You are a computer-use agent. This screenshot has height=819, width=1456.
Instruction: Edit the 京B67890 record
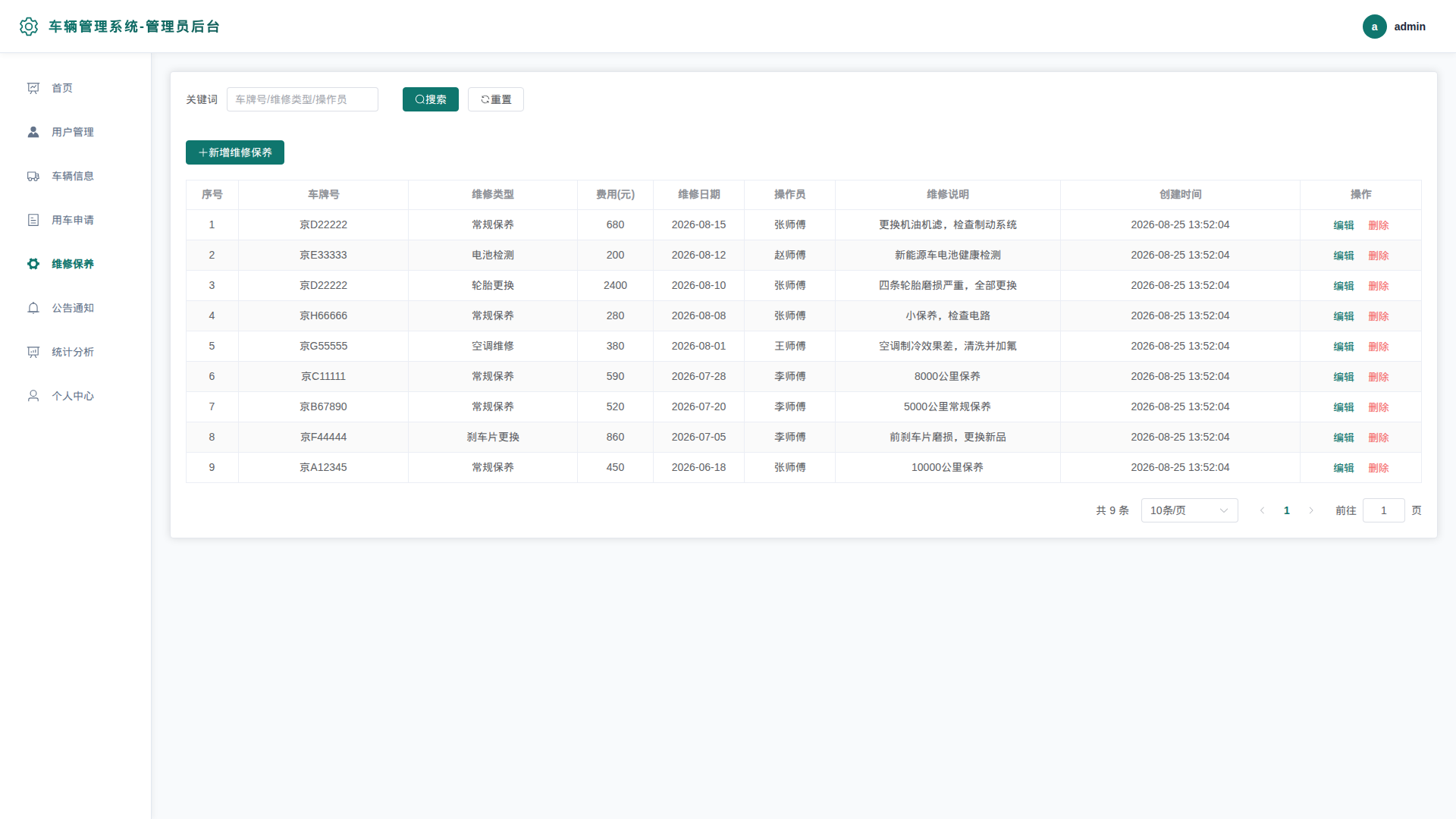(x=1344, y=407)
